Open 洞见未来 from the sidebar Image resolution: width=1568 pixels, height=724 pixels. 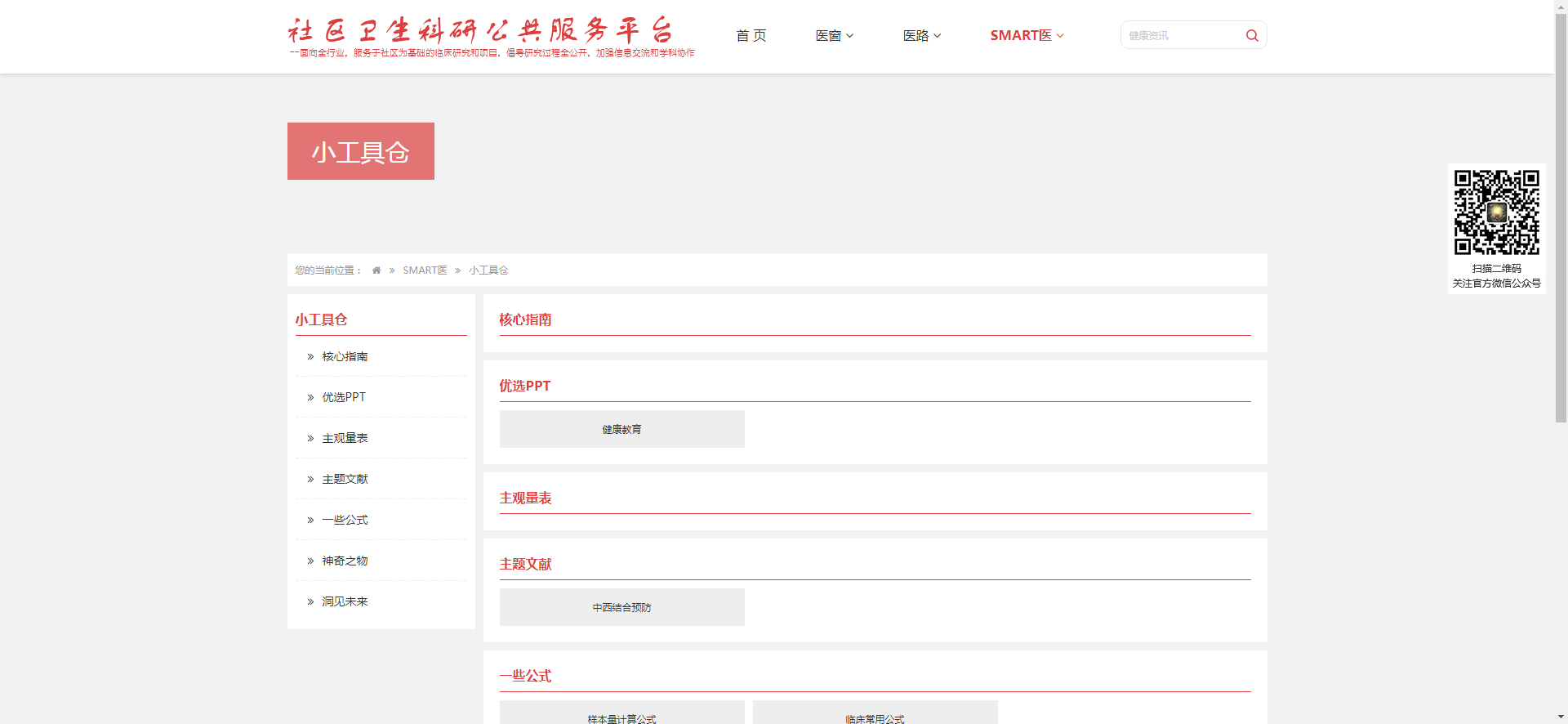pyautogui.click(x=345, y=602)
